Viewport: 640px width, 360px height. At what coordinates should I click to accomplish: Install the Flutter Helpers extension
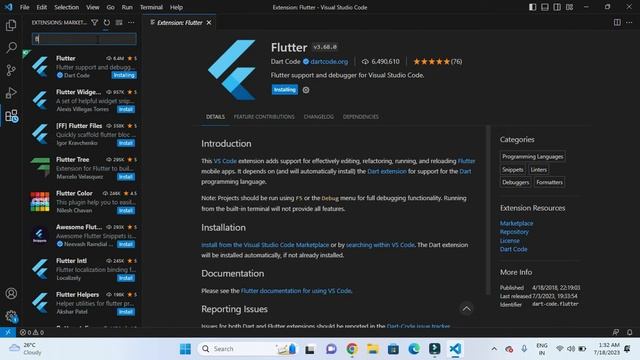tap(126, 312)
